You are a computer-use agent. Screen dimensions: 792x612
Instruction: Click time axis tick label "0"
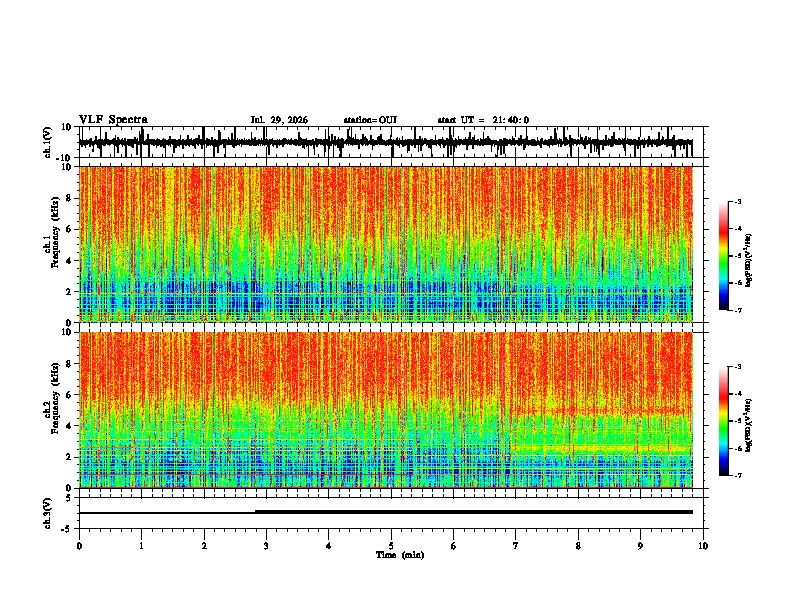tap(79, 546)
